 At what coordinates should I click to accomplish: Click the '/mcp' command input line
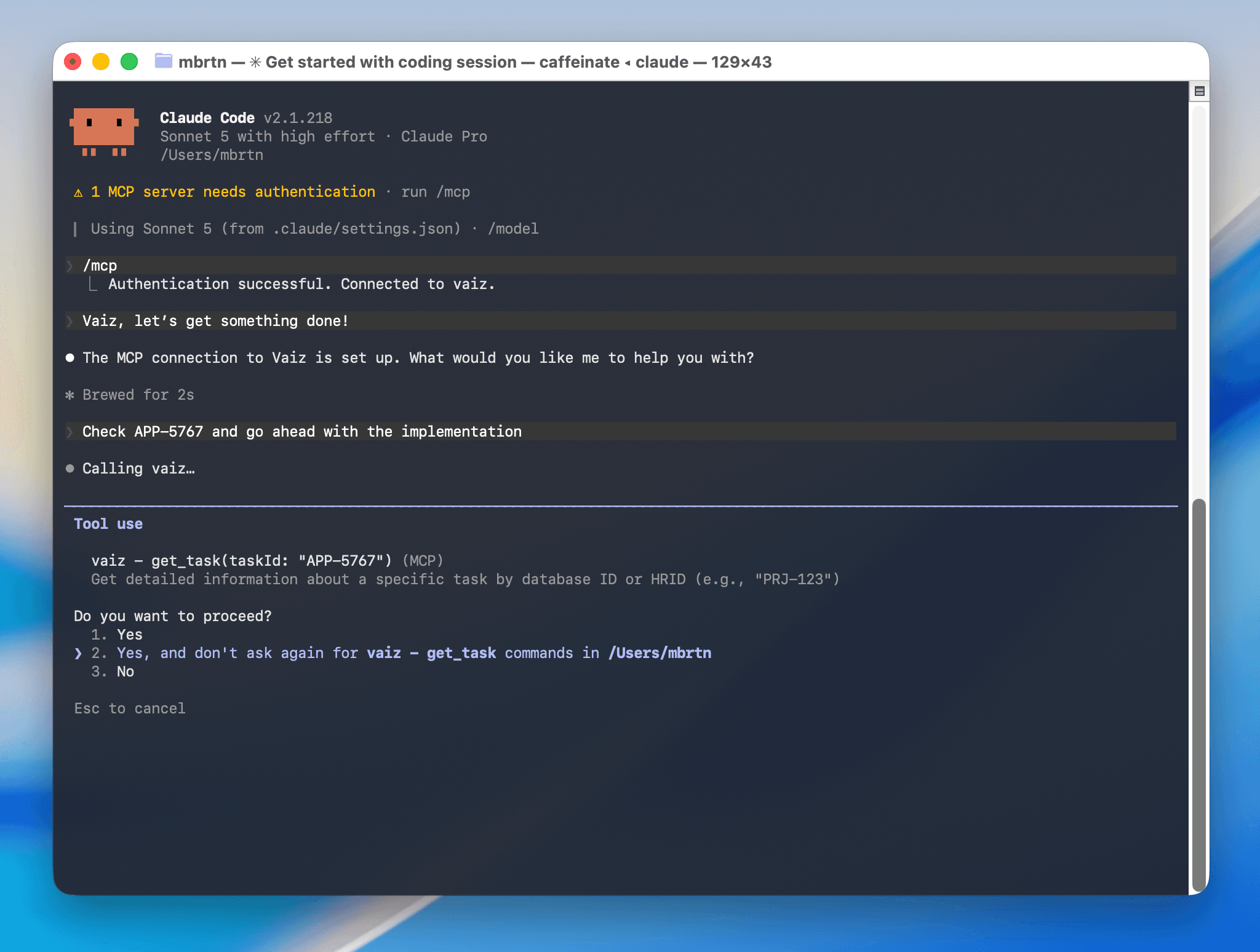click(620, 266)
